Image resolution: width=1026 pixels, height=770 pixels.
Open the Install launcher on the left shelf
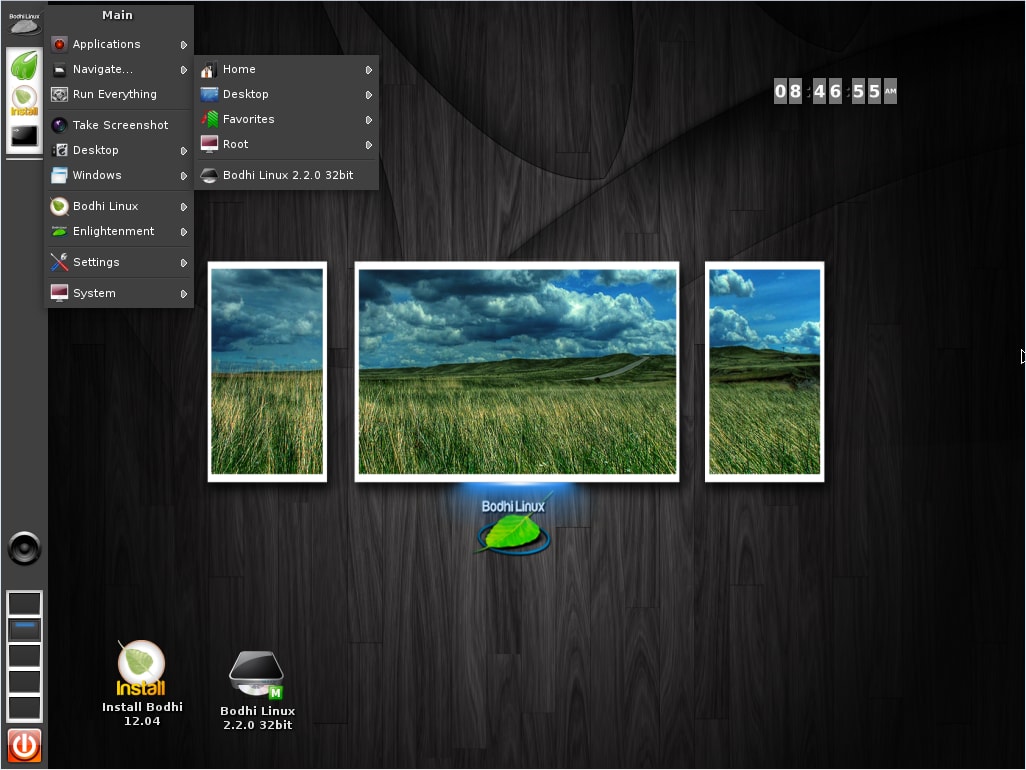pos(24,101)
